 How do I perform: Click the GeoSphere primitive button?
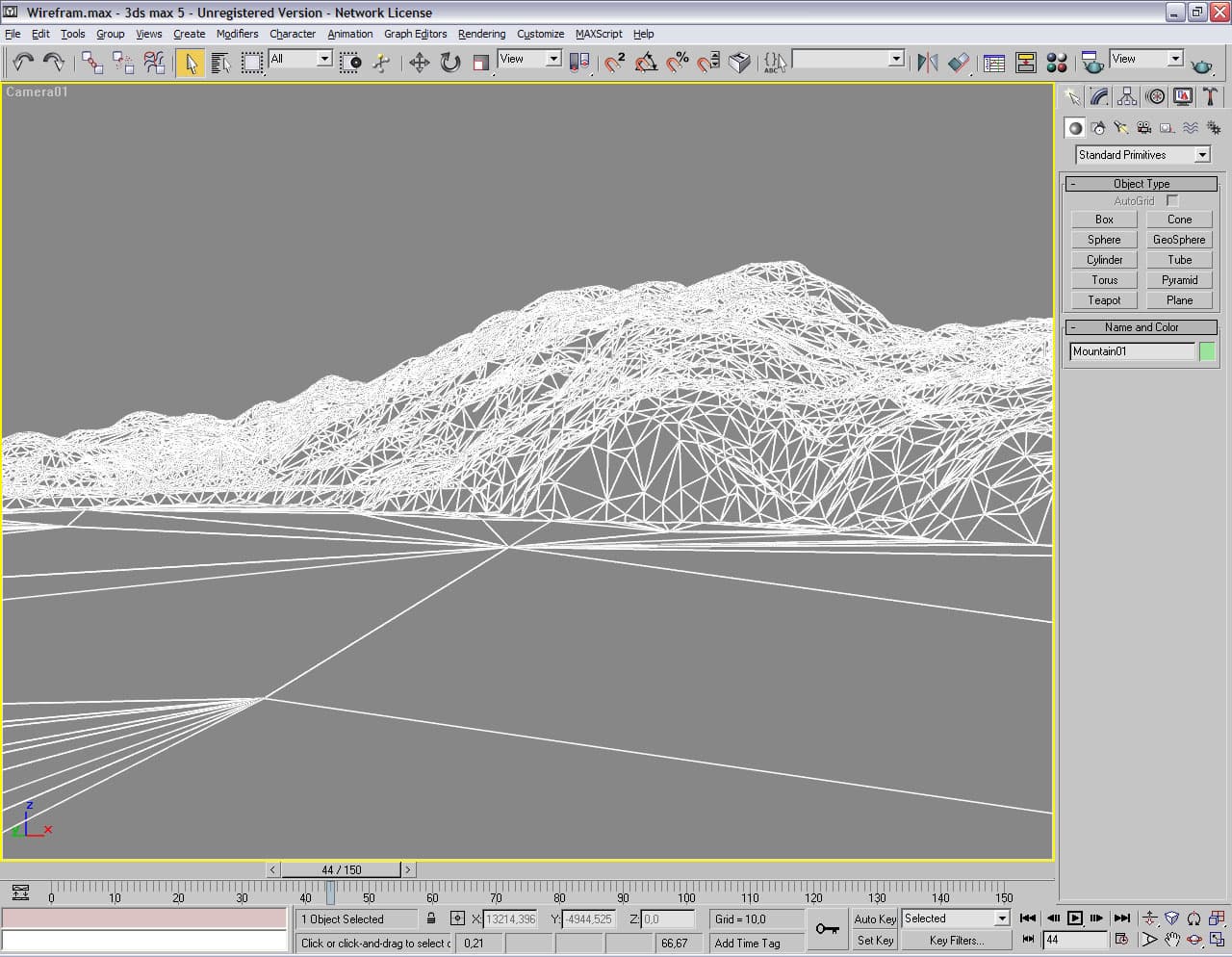tap(1178, 240)
